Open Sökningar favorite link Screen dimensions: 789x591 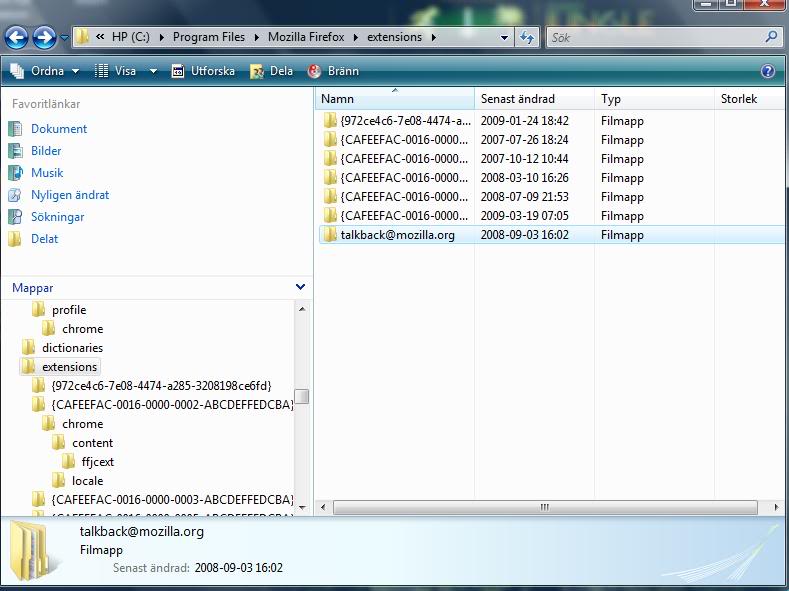coord(57,217)
